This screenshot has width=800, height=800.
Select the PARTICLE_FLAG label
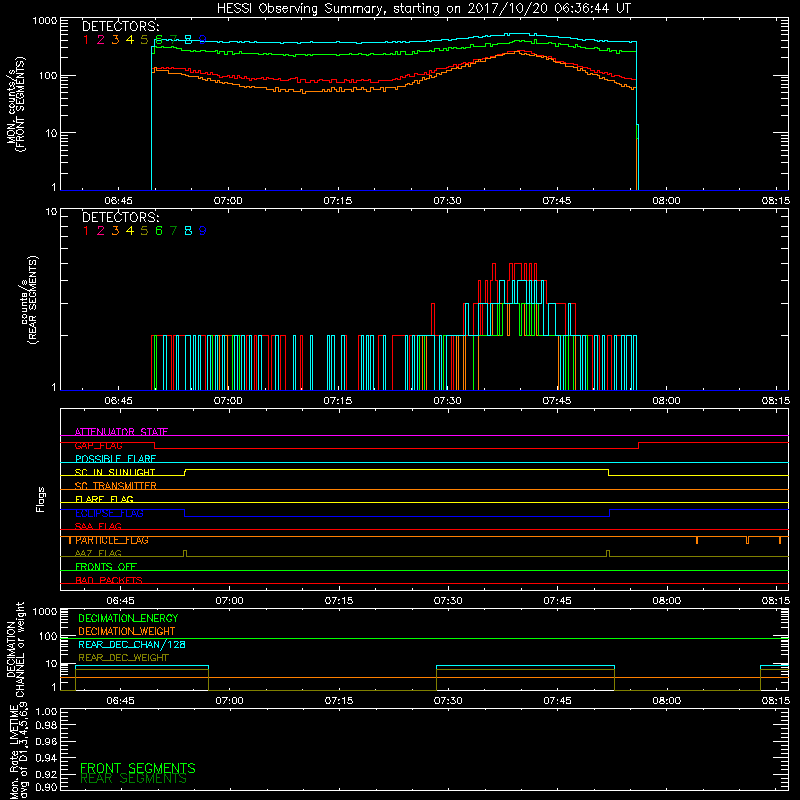coord(112,540)
